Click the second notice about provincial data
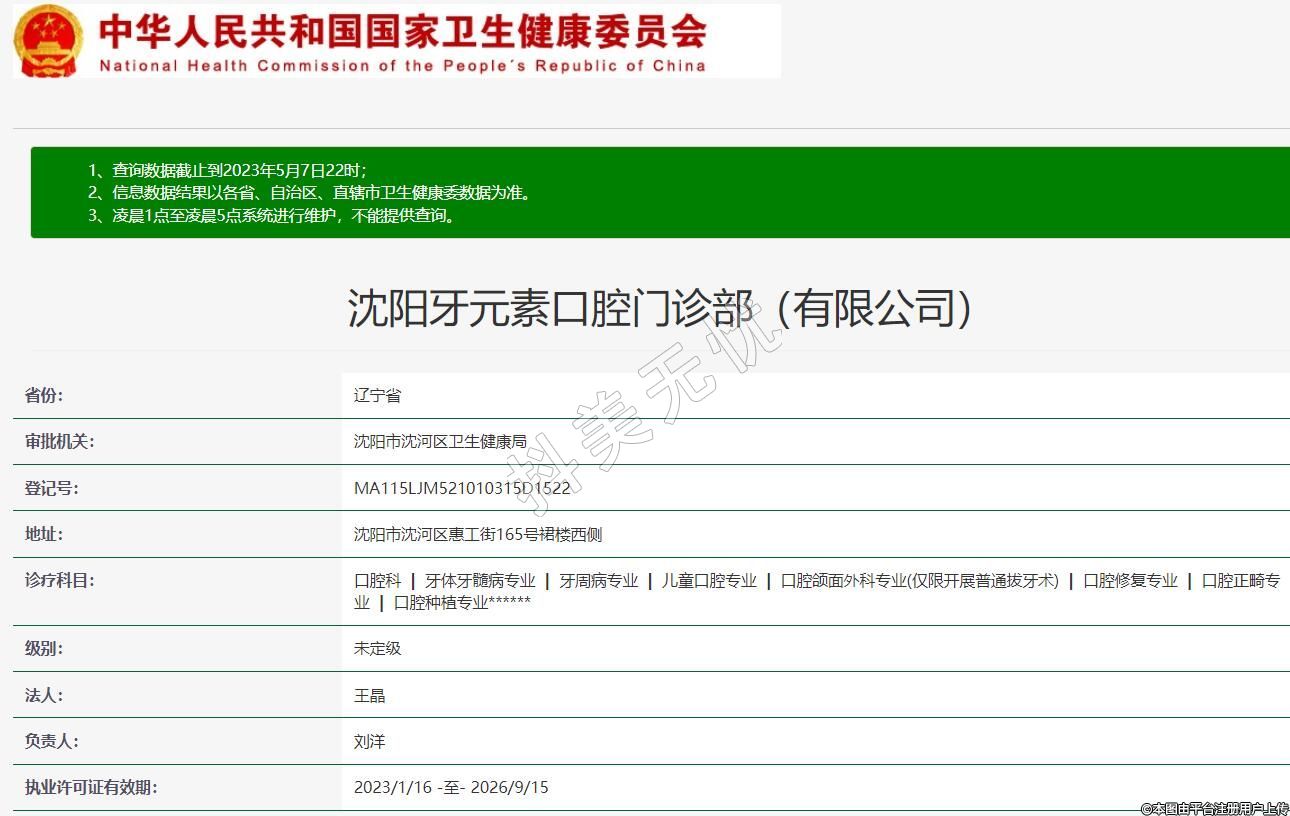This screenshot has height=816, width=1290. pyautogui.click(x=309, y=192)
